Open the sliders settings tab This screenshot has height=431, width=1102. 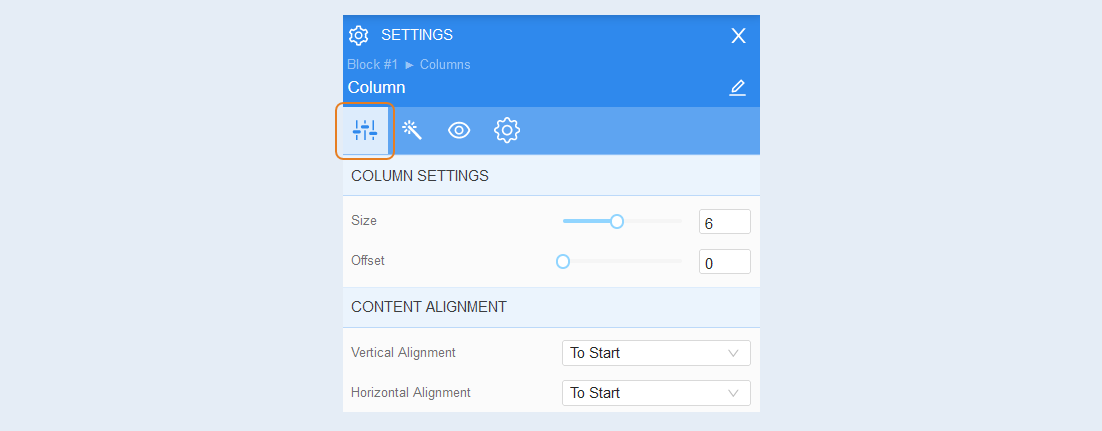coord(365,130)
